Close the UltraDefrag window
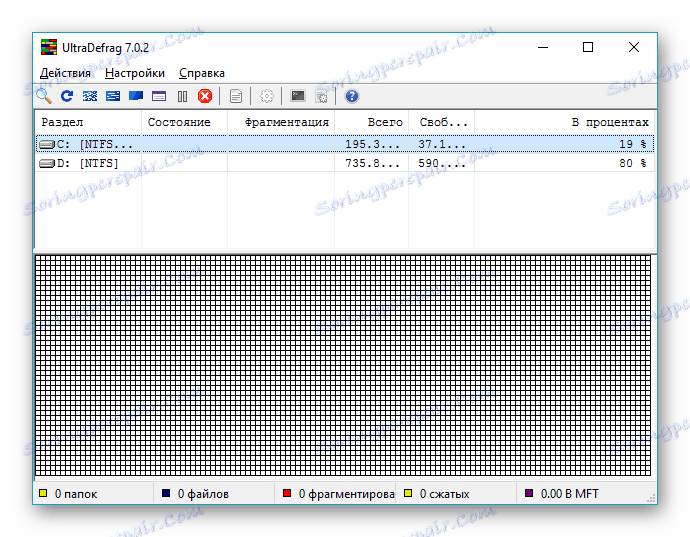The width and height of the screenshot is (690, 537). click(x=634, y=47)
